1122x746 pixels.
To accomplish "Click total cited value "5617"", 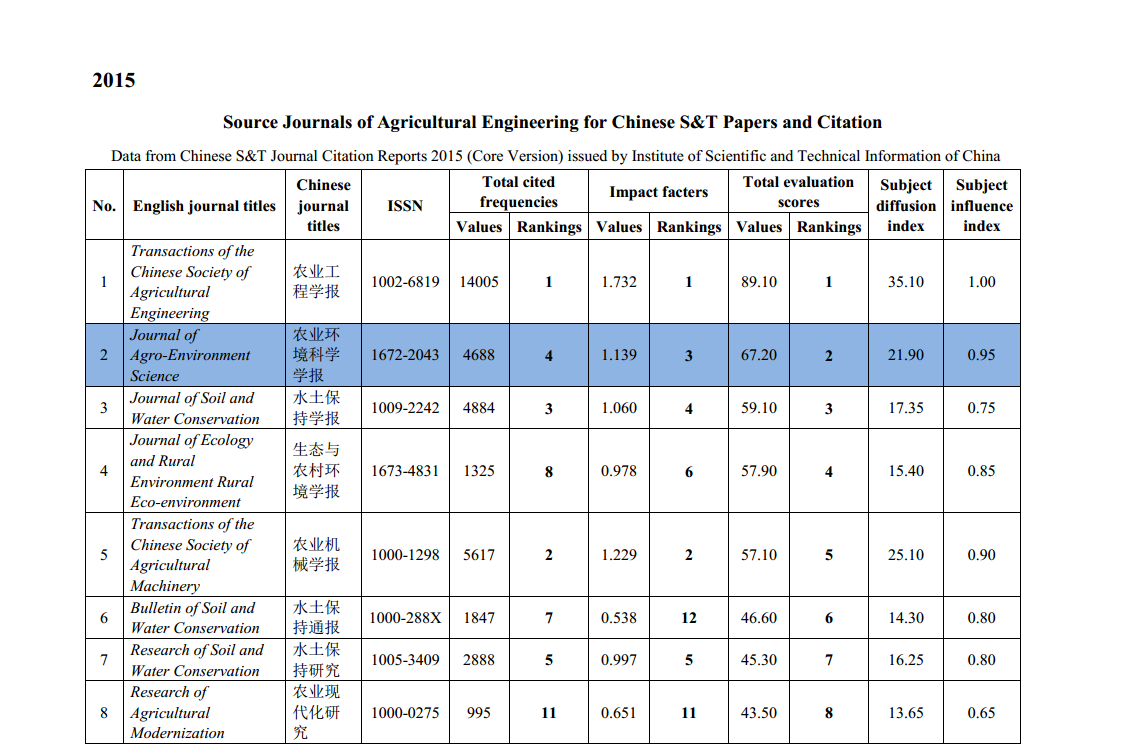I will (479, 554).
